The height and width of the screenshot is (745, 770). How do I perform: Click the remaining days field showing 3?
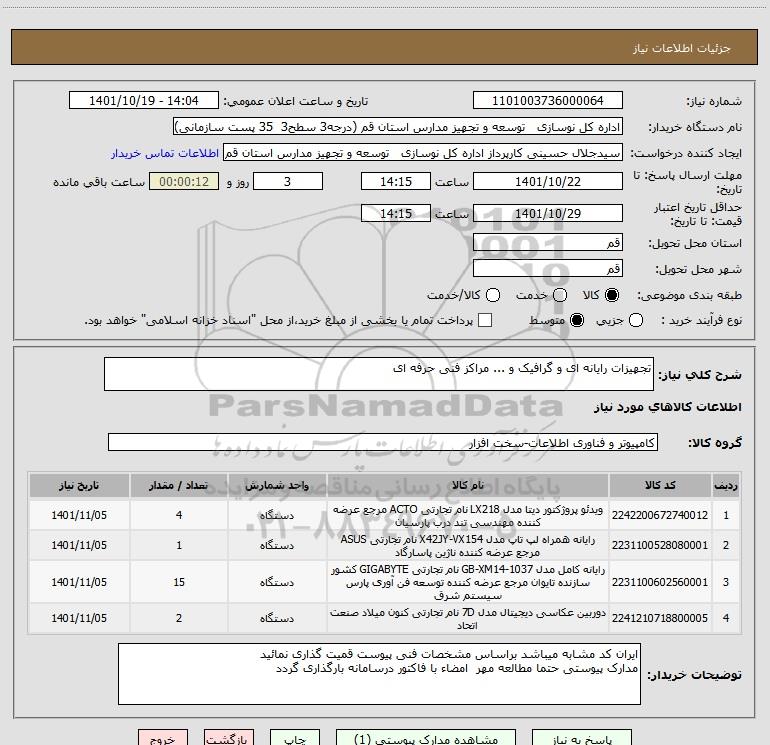(288, 181)
